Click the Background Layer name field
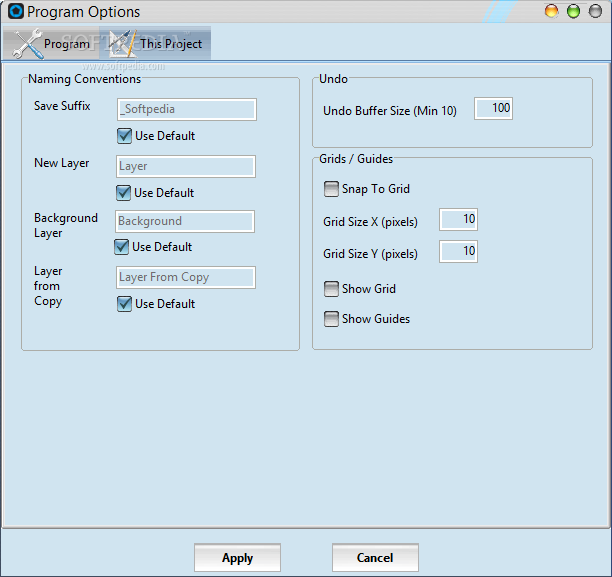The image size is (612, 577). 185,221
